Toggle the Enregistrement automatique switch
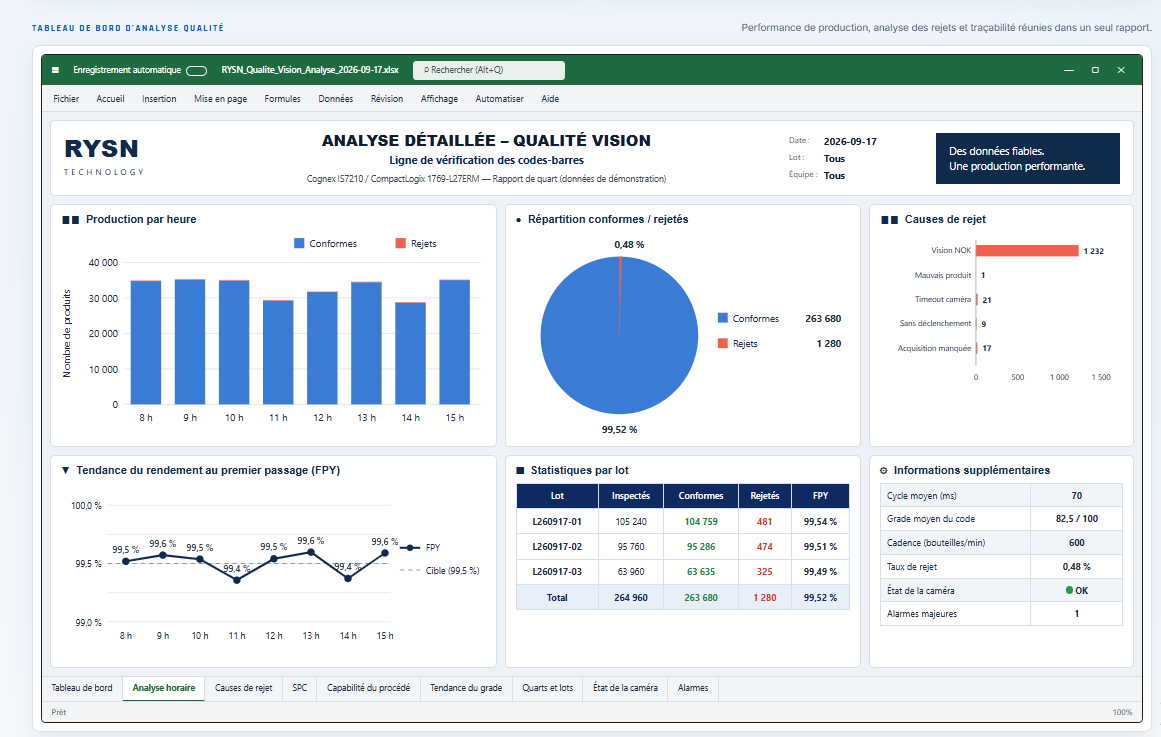Viewport: 1161px width, 737px height. pyautogui.click(x=196, y=70)
